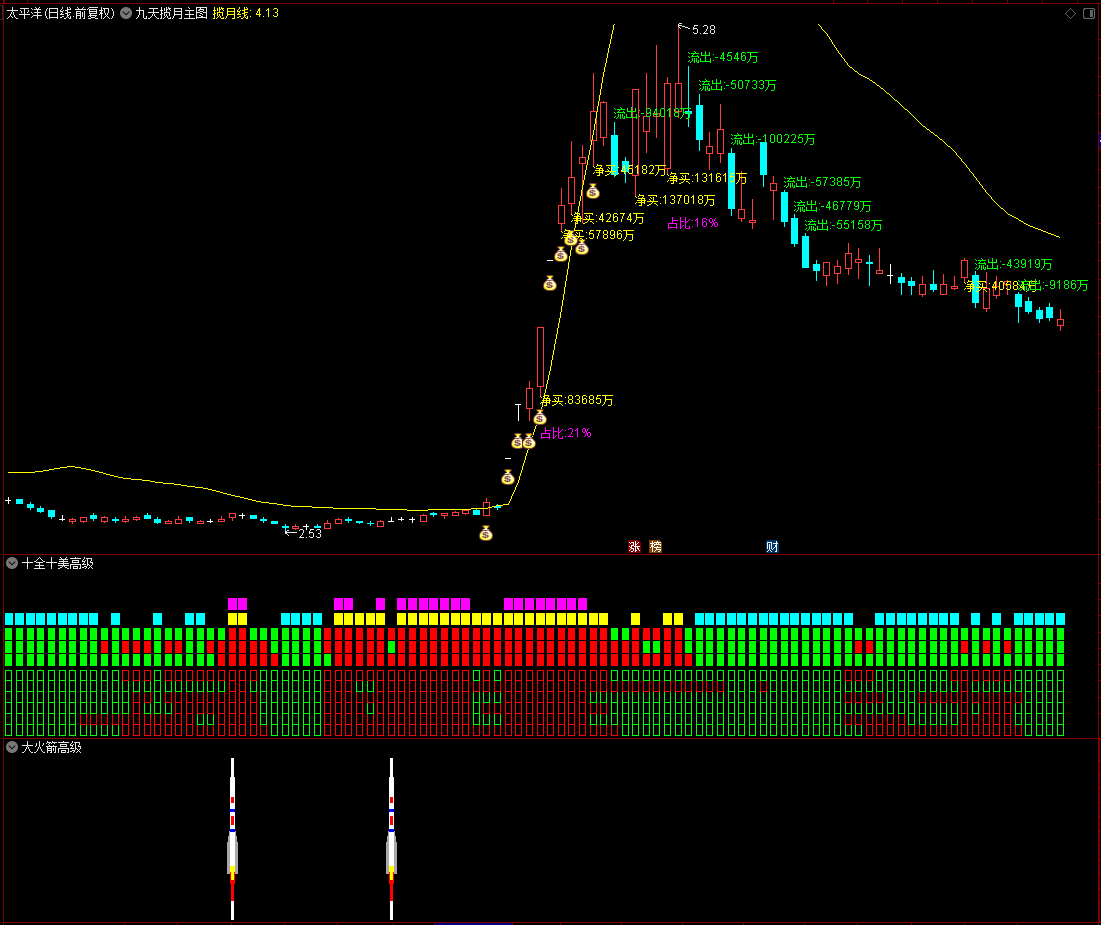This screenshot has width=1101, height=925.
Task: Click the money bag beside 净买:45182万
Action: 593,191
